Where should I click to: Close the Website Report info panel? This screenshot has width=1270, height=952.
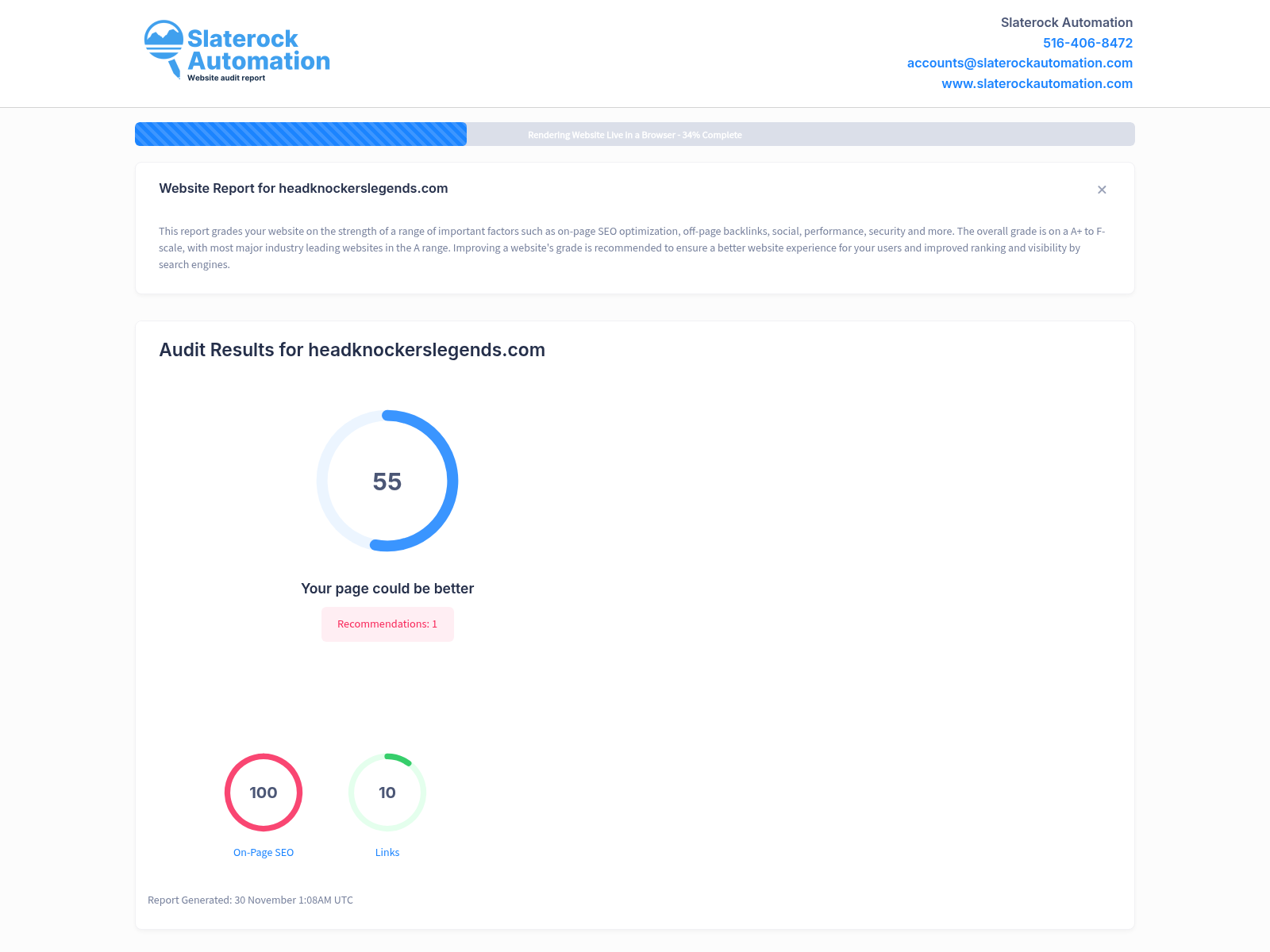point(1102,190)
